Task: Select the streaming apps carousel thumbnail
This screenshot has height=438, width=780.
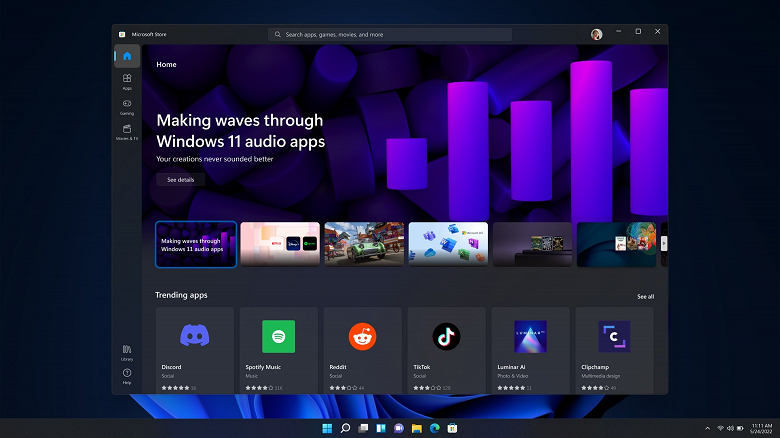Action: pos(280,244)
